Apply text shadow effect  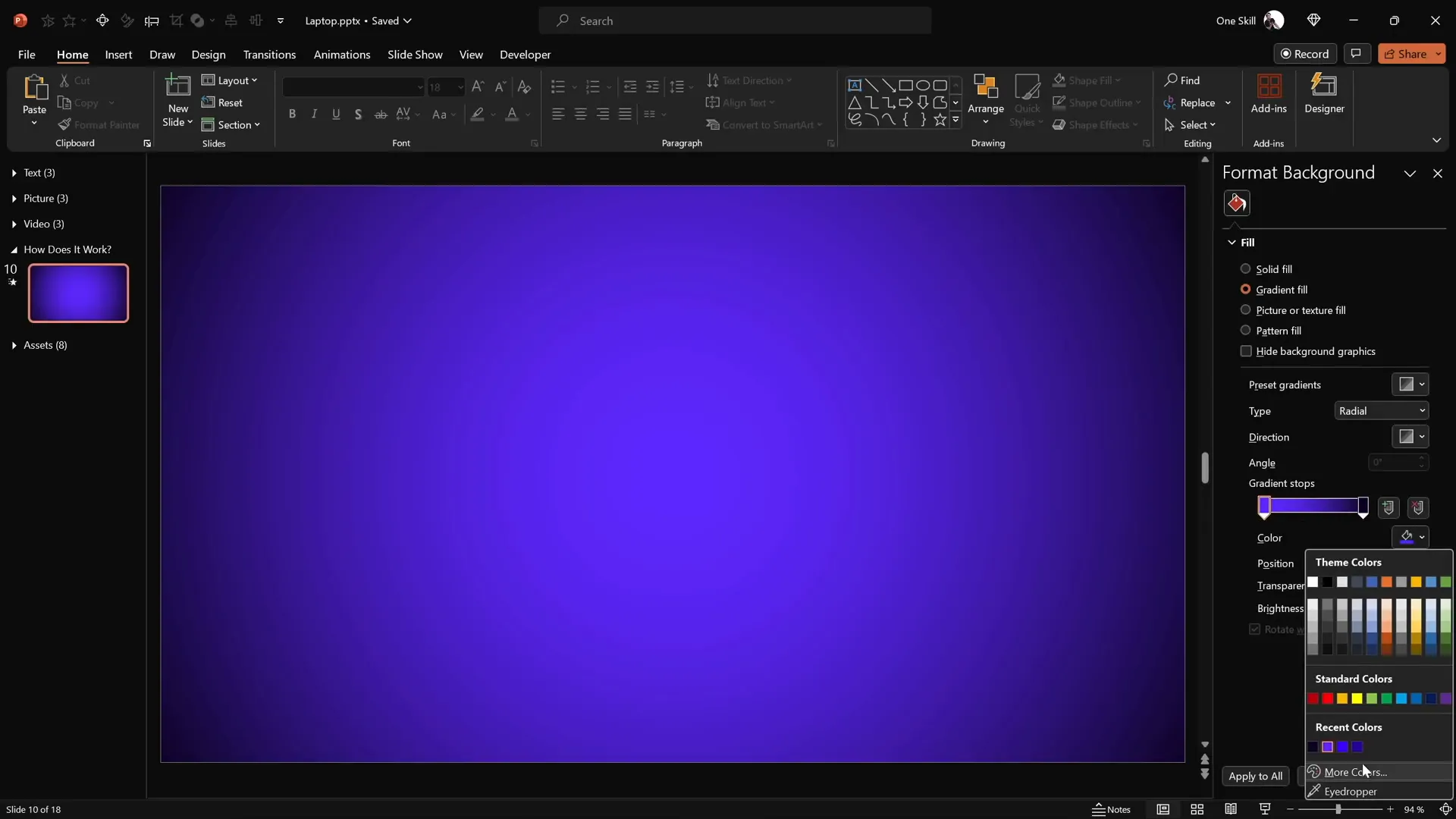(358, 114)
